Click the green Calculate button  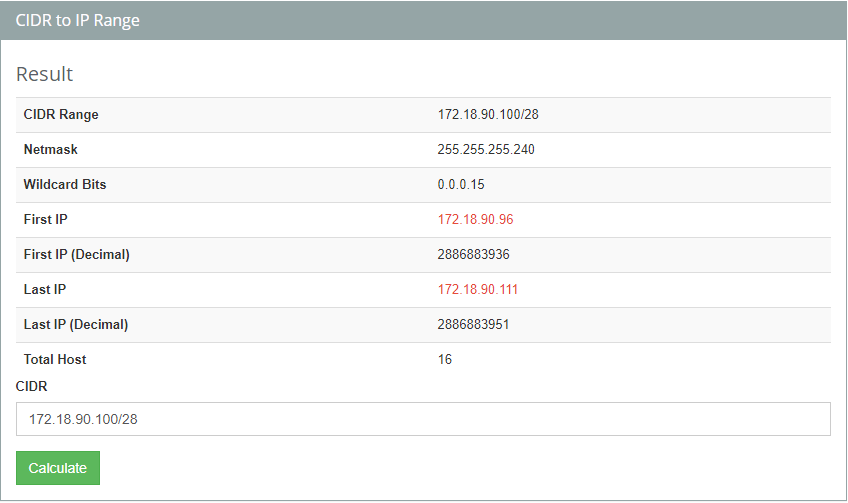[58, 468]
